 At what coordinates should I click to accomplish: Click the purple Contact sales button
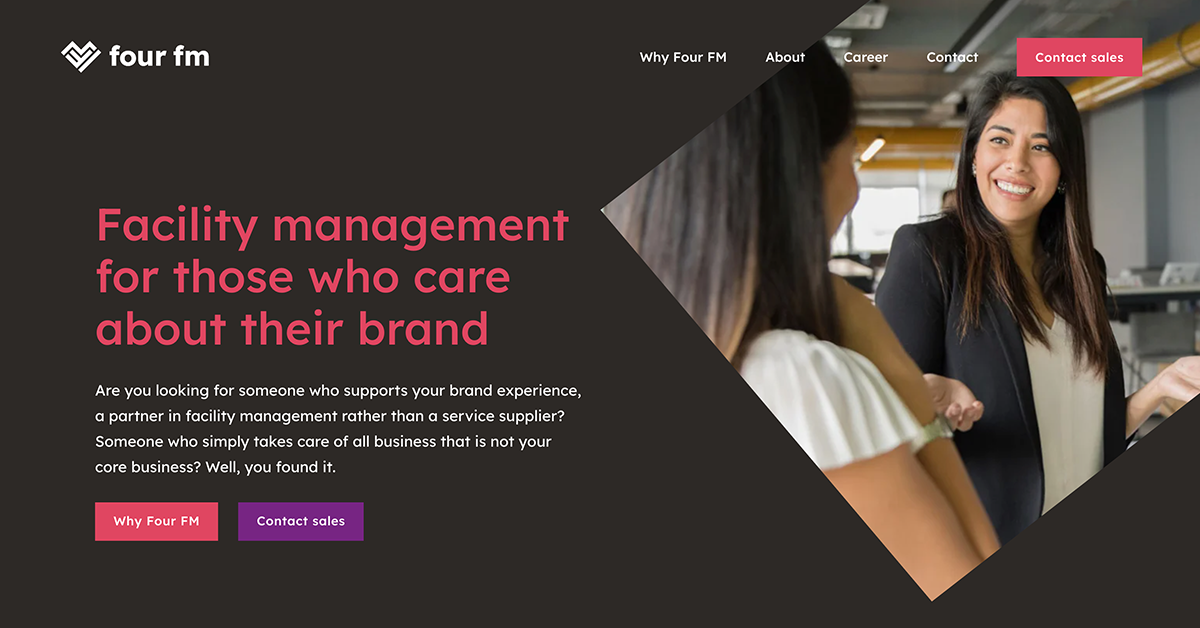pyautogui.click(x=301, y=521)
